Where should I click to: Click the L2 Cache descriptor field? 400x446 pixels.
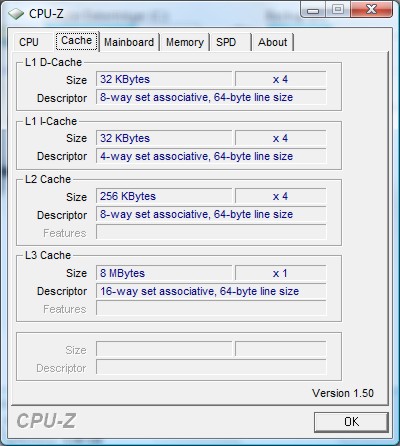(211, 214)
